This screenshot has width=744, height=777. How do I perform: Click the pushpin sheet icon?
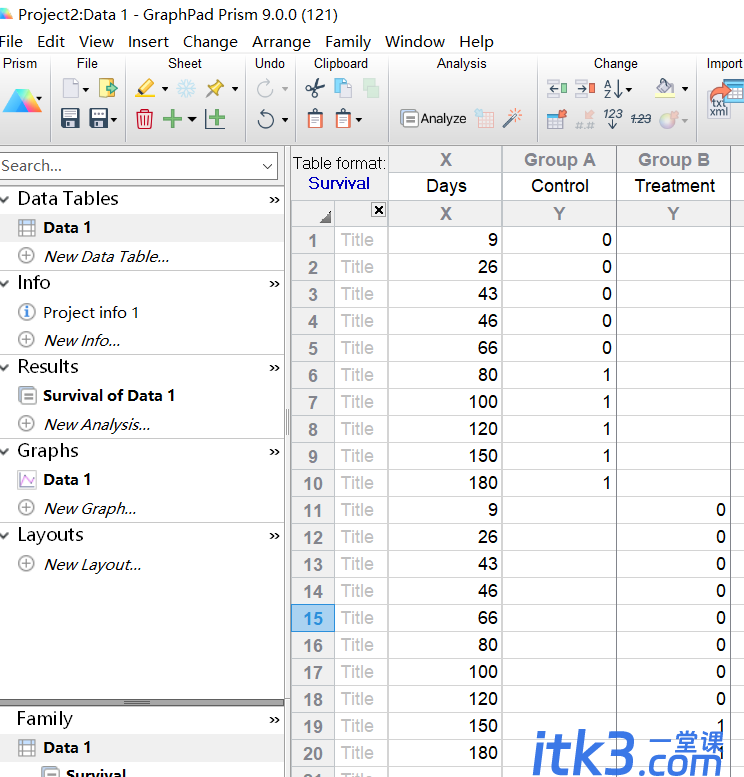click(215, 89)
